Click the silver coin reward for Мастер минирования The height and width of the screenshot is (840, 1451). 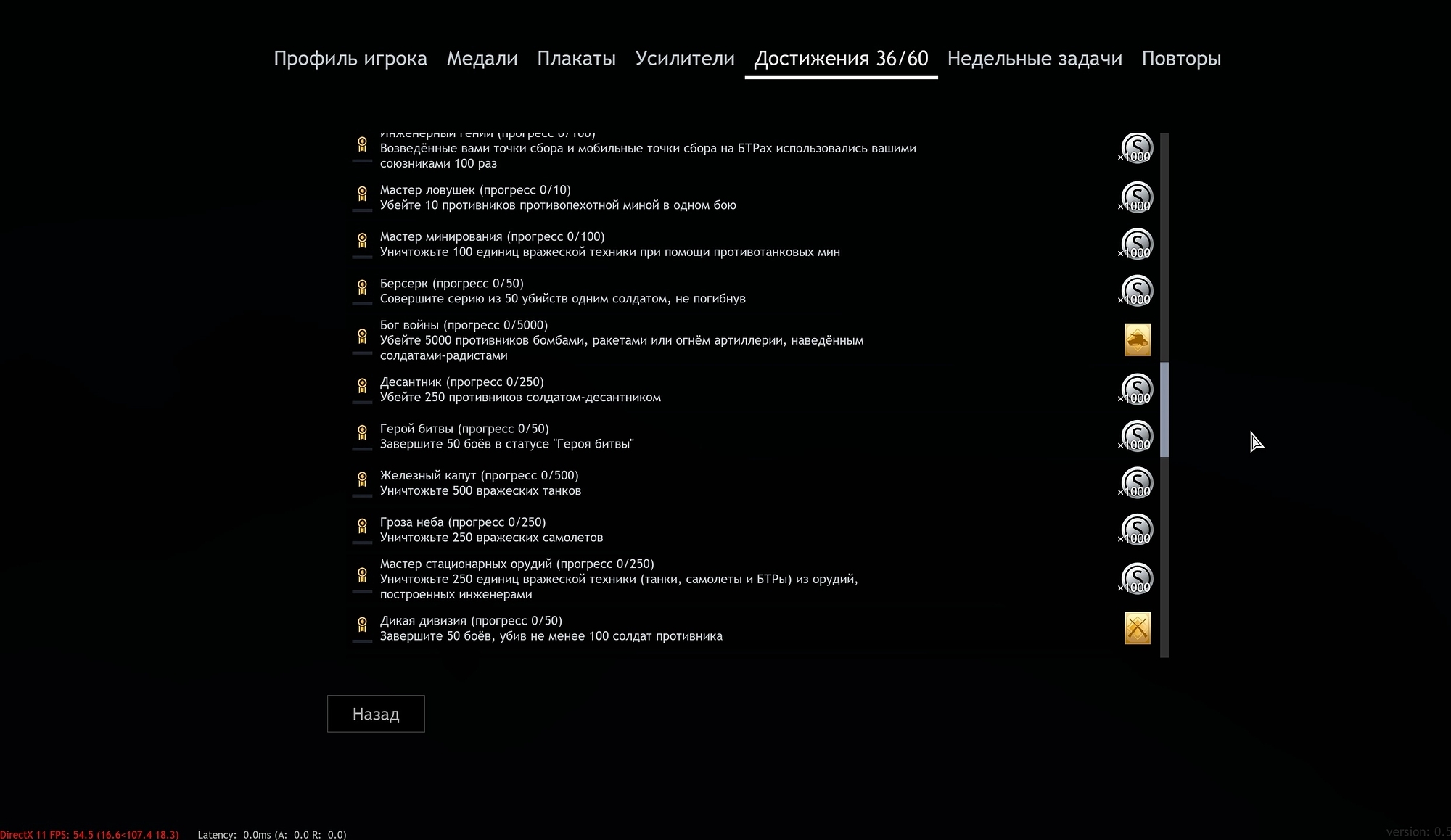[x=1136, y=244]
